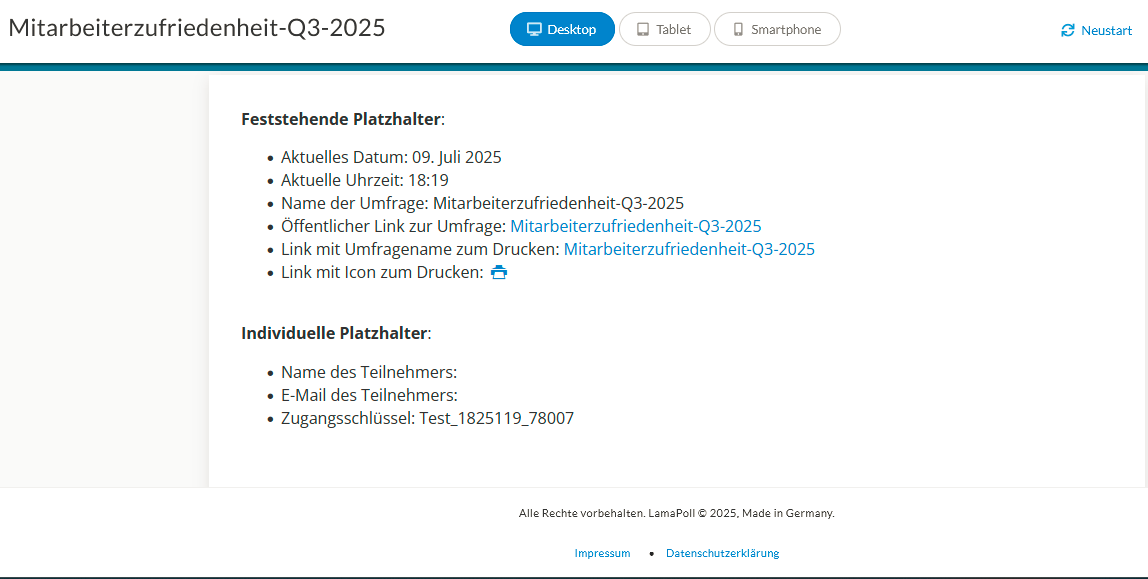Switch to the Tablet preview

665,30
